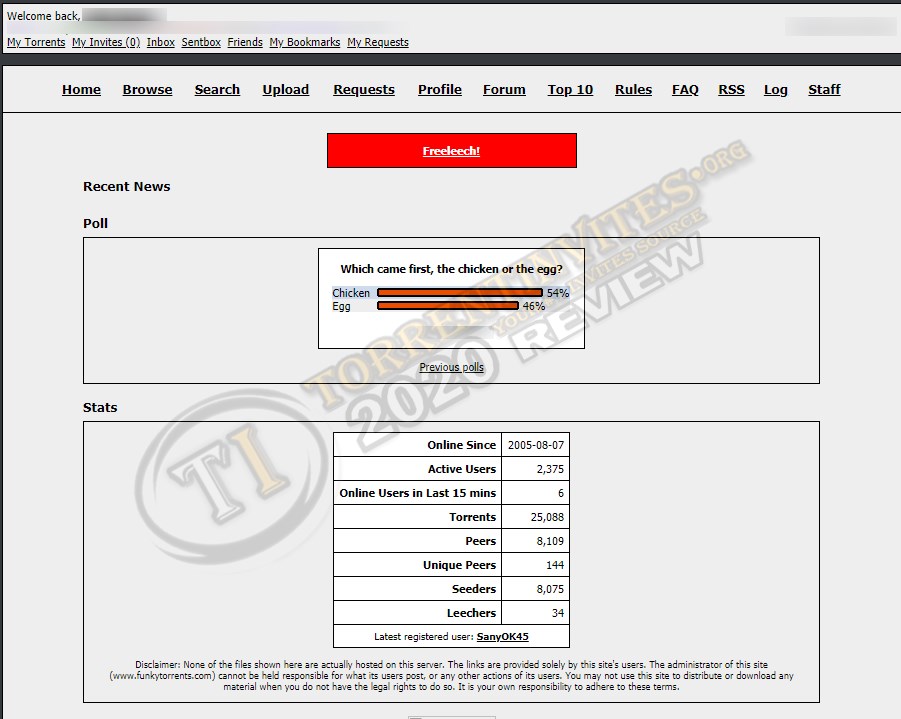901x719 pixels.
Task: Click the red Freeleech! banner
Action: click(x=451, y=151)
